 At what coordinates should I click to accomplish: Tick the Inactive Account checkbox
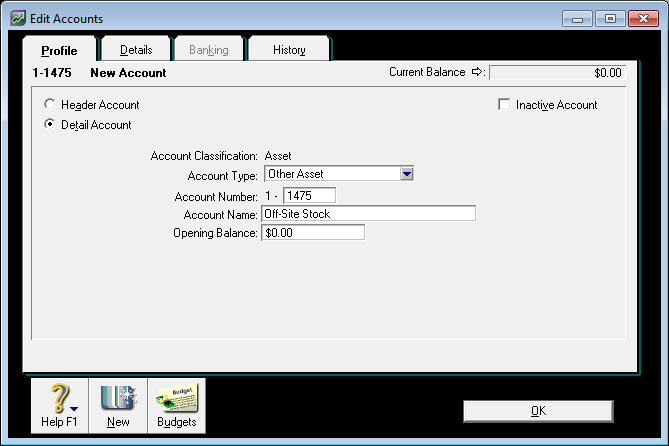[504, 105]
